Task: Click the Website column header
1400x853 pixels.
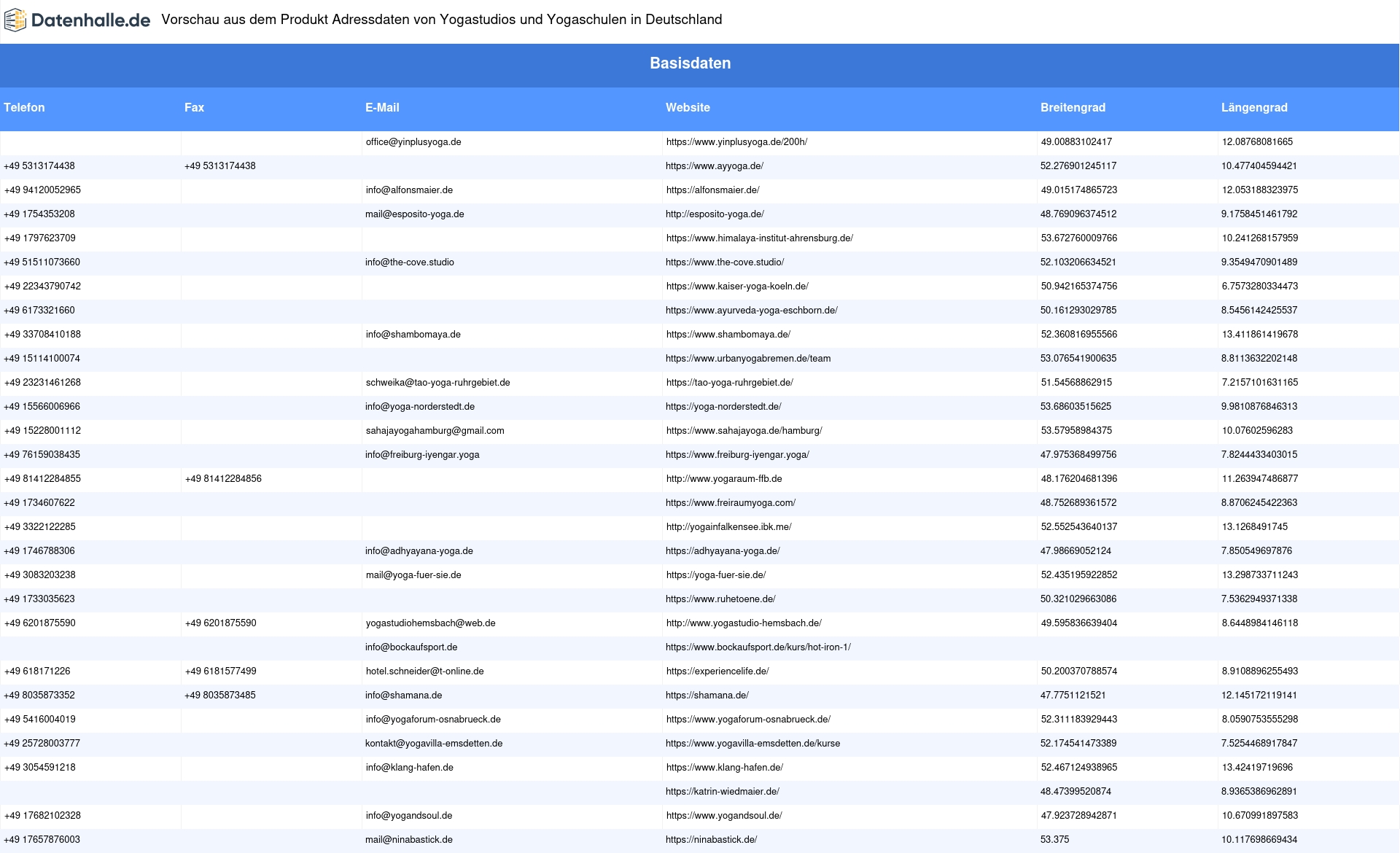Action: pyautogui.click(x=688, y=107)
